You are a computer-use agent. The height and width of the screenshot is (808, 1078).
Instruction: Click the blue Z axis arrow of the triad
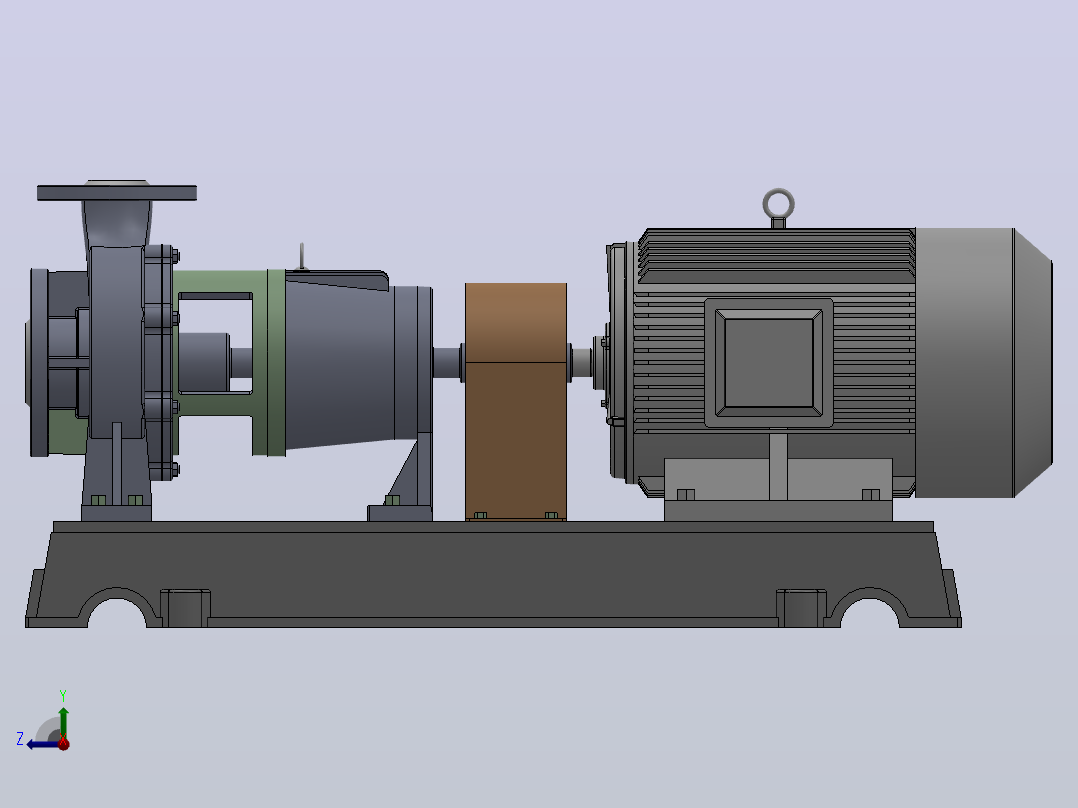[x=43, y=744]
